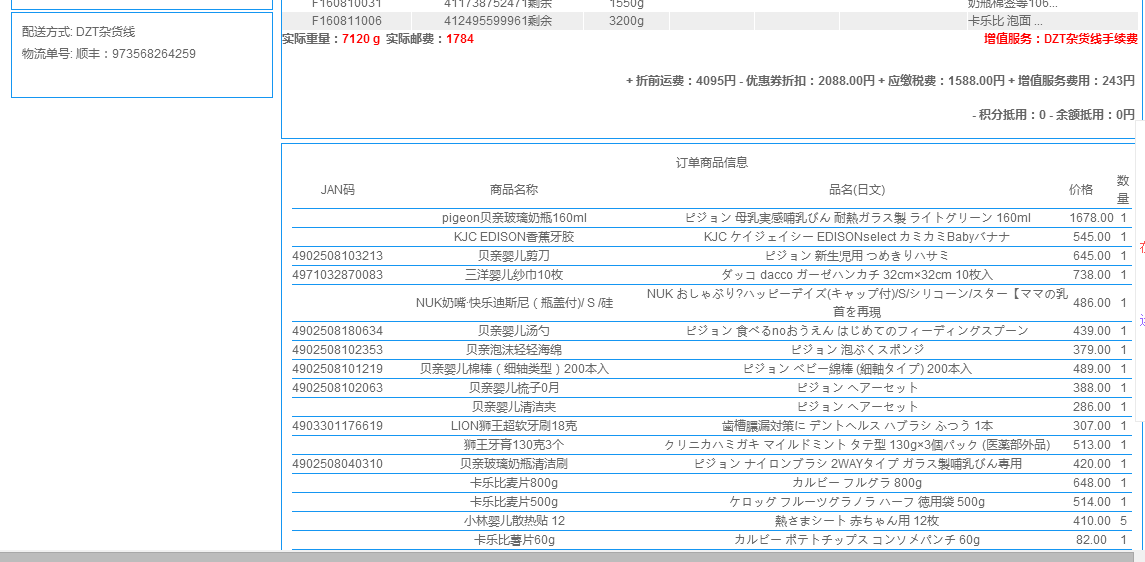Click product 贝亲婴儿汤勺
This screenshot has height=562, width=1145.
point(514,331)
